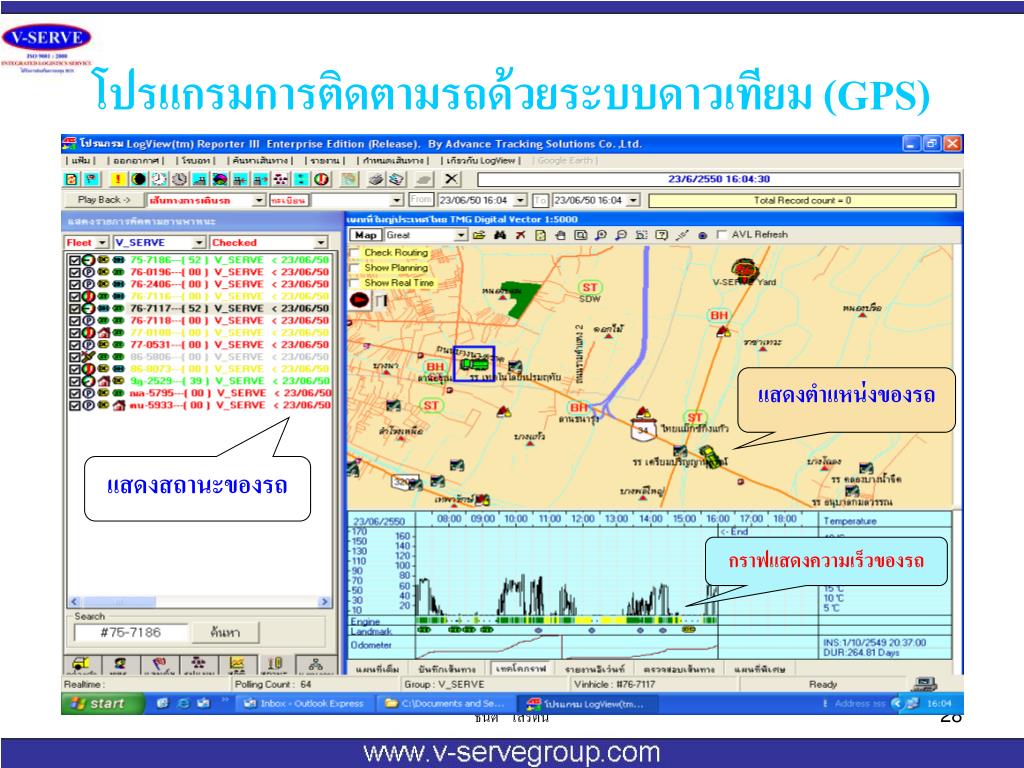Open the LogView about menu
The height and width of the screenshot is (768, 1024).
[x=481, y=161]
